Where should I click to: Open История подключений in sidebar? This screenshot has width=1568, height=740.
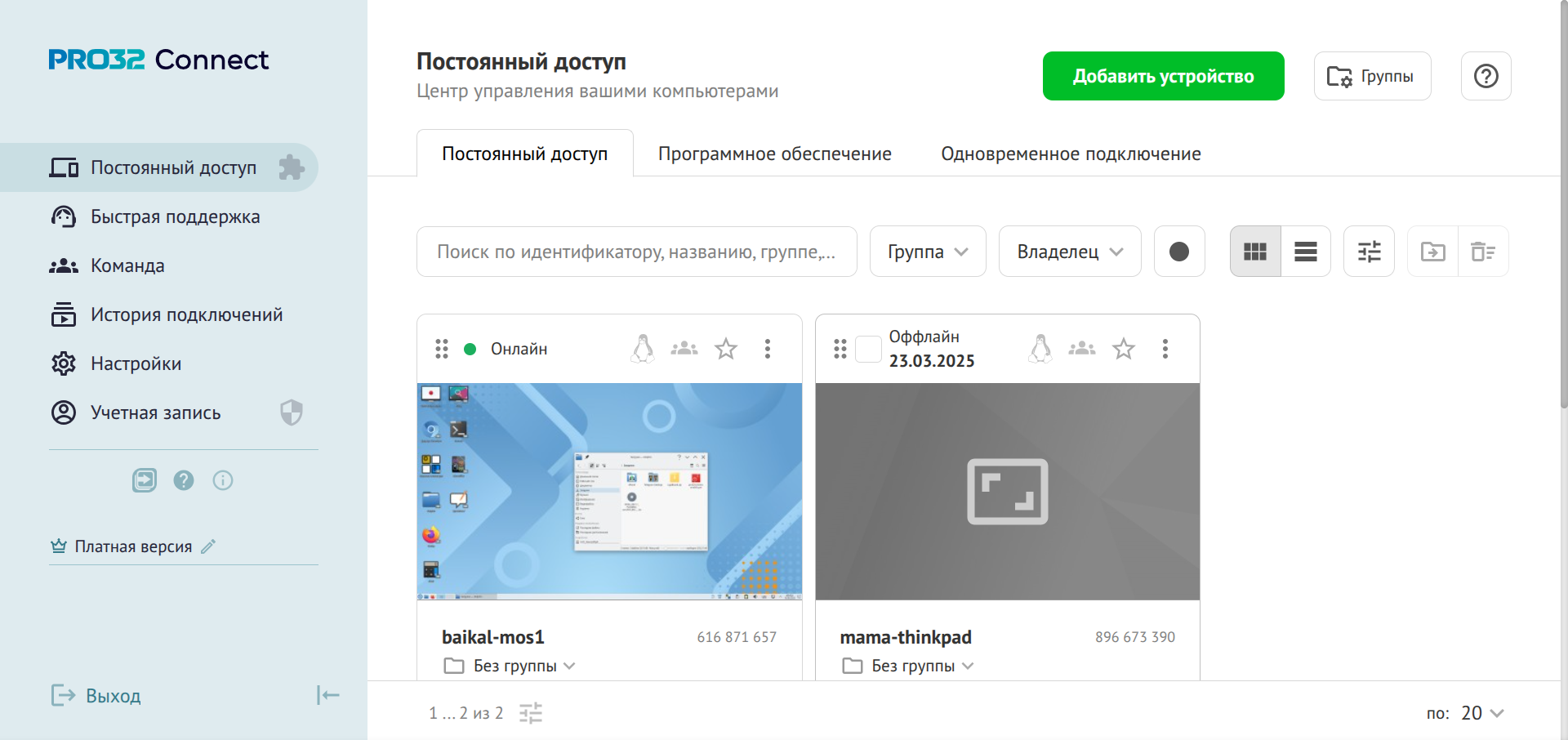point(186,314)
